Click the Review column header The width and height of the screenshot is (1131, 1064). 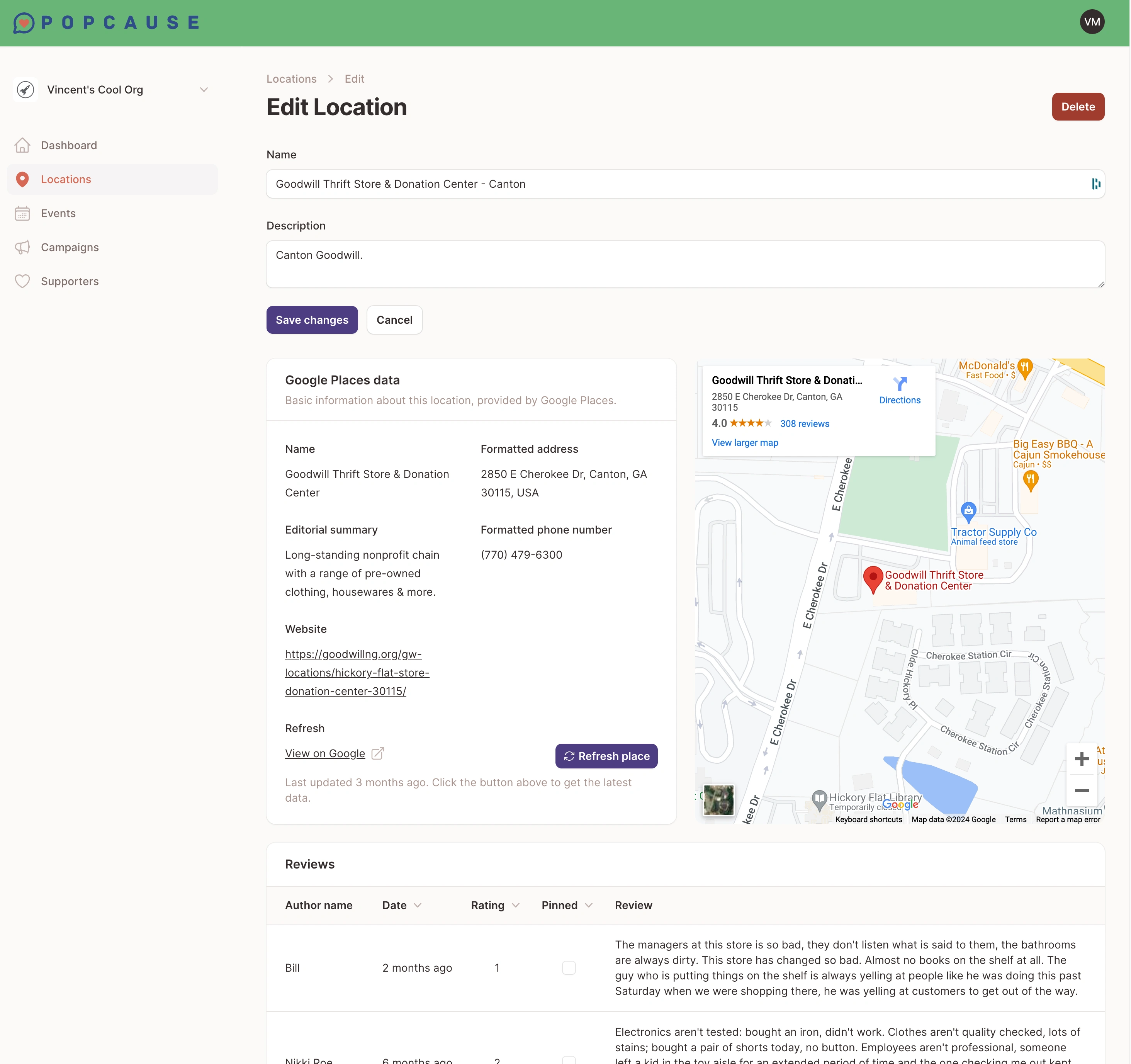tap(633, 906)
